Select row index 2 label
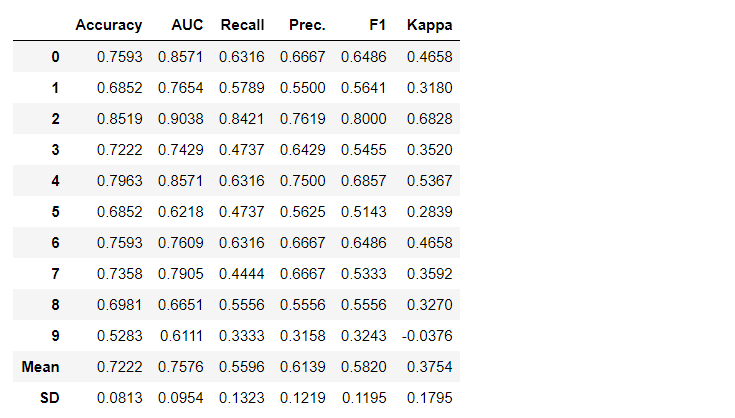Screen dimensions: 735x418 click(55, 119)
